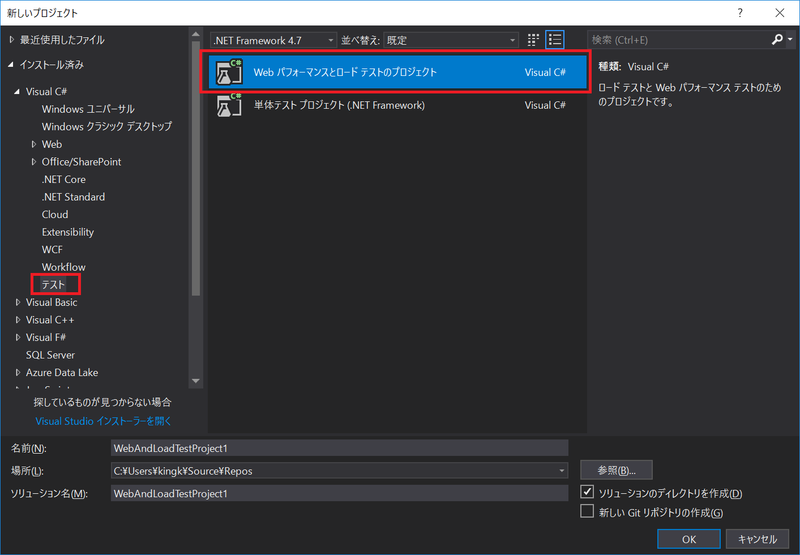Enable 新しい Git リポジトリの作成 checkbox
This screenshot has height=555, width=800.
(587, 511)
